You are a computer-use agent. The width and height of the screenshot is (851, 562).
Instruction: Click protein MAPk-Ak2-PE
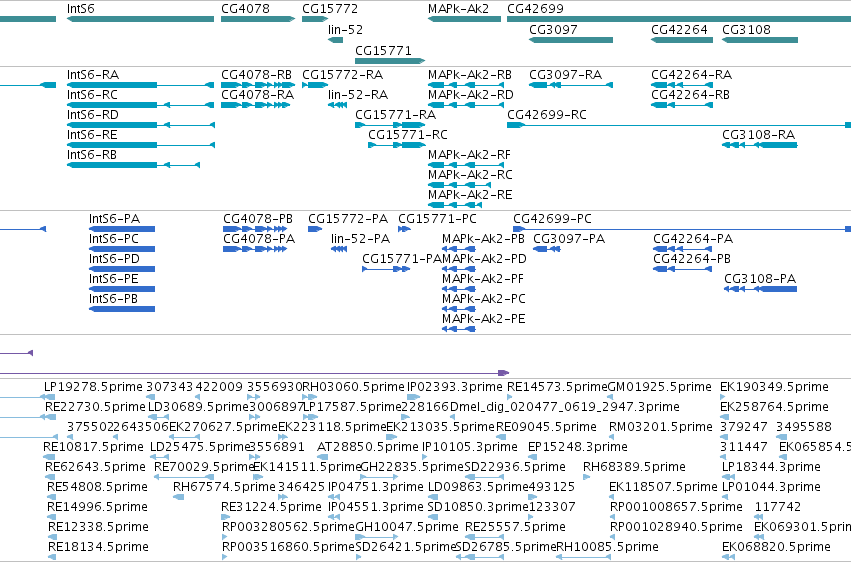coord(484,320)
